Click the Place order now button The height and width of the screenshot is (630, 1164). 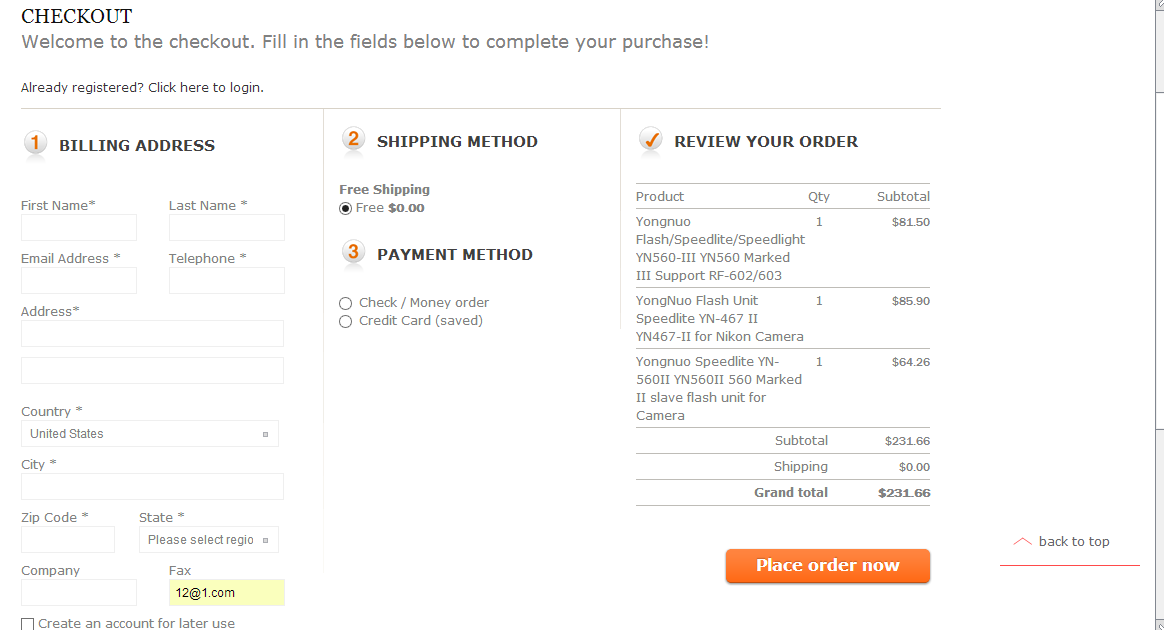coord(828,565)
